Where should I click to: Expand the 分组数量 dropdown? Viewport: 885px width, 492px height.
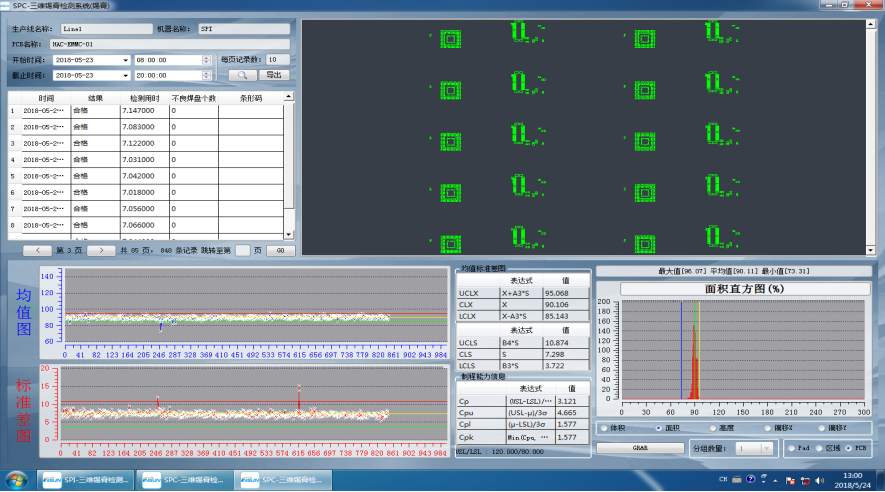click(766, 448)
